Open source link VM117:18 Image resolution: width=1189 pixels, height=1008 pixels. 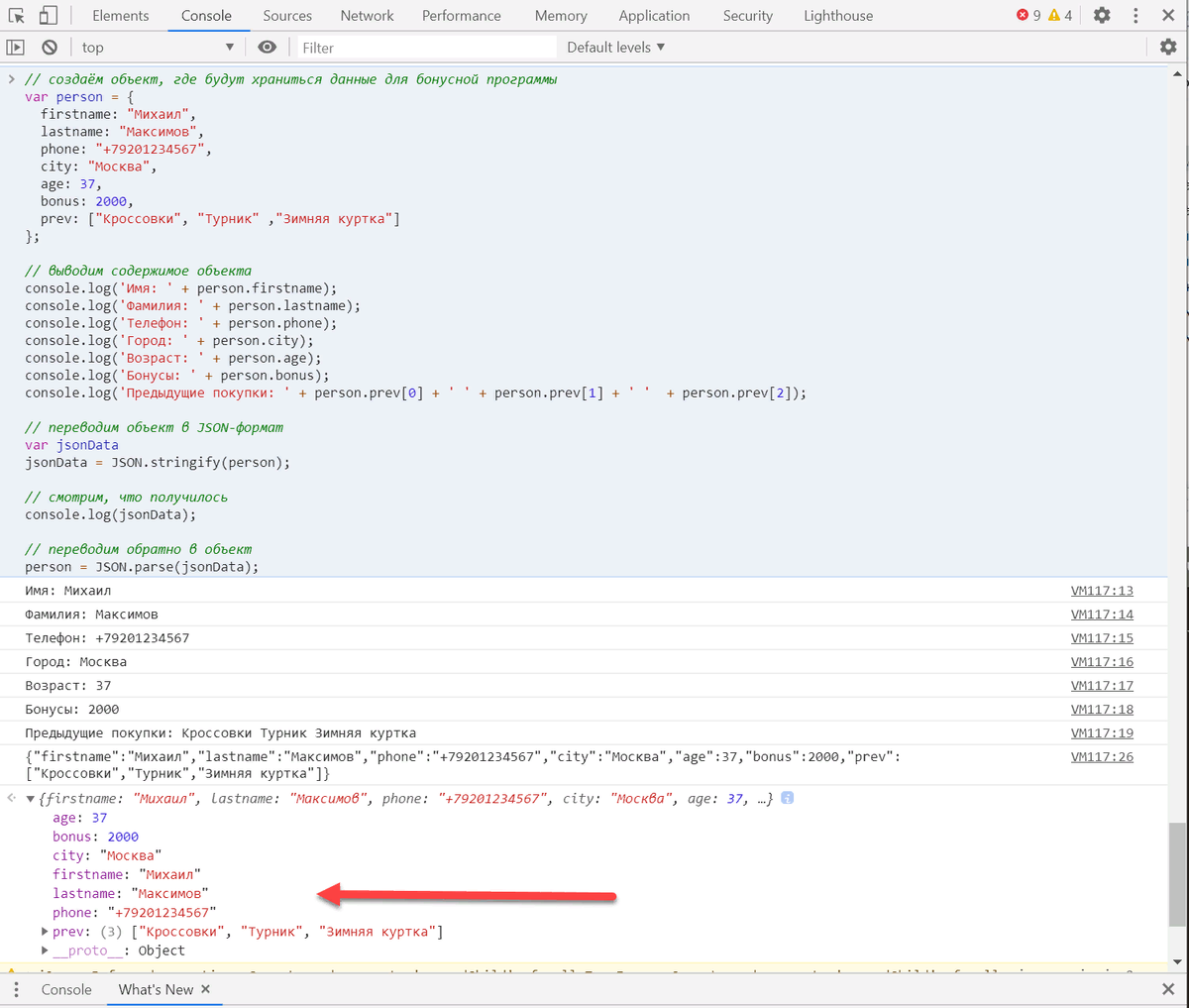coord(1102,710)
